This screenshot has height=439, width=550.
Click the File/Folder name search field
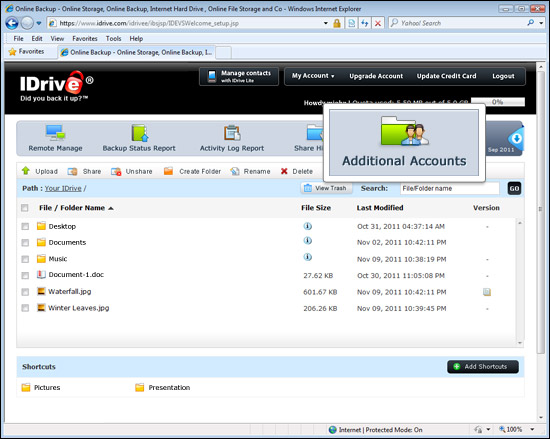[450, 188]
